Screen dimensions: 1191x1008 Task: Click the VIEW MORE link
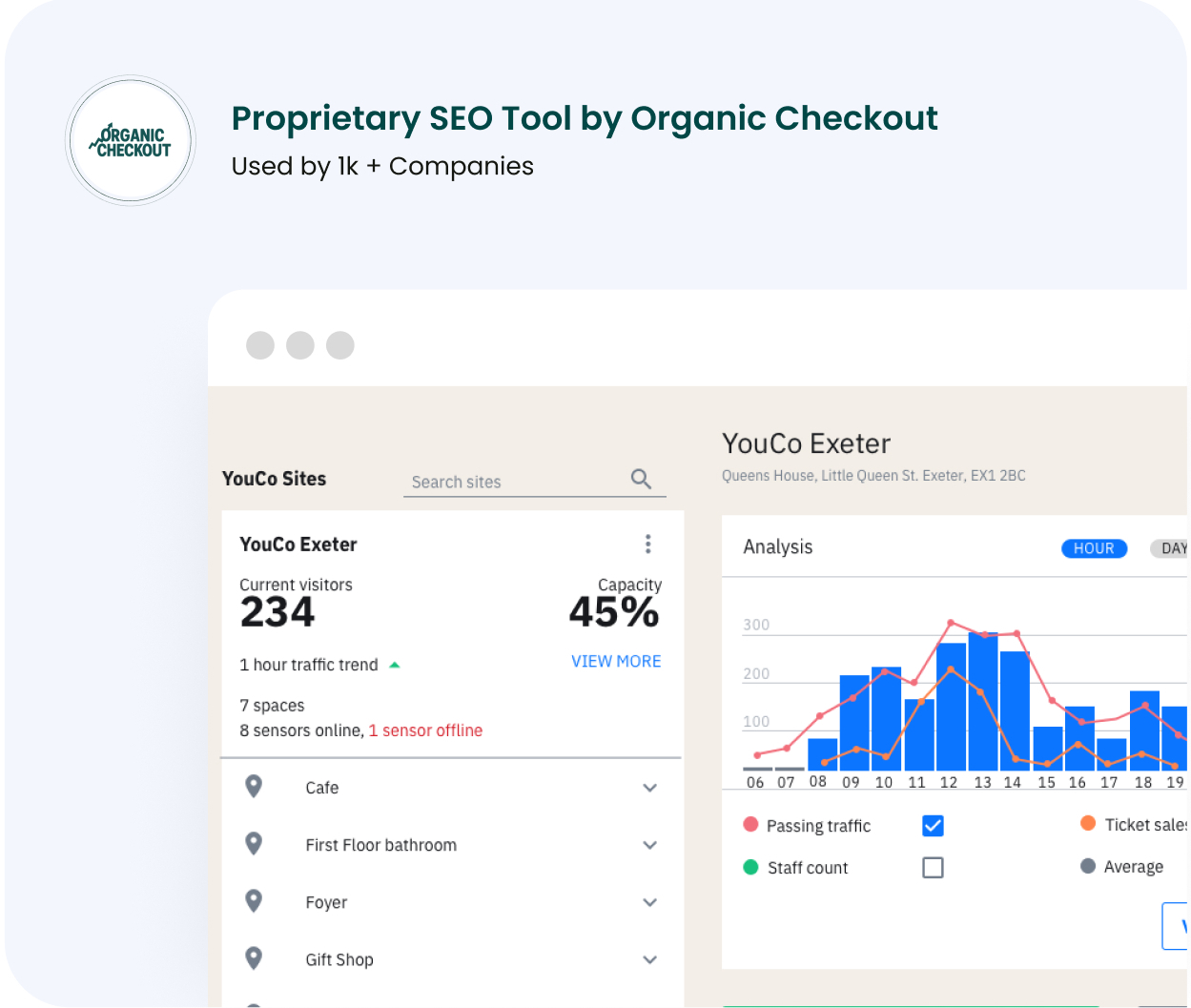click(x=616, y=661)
